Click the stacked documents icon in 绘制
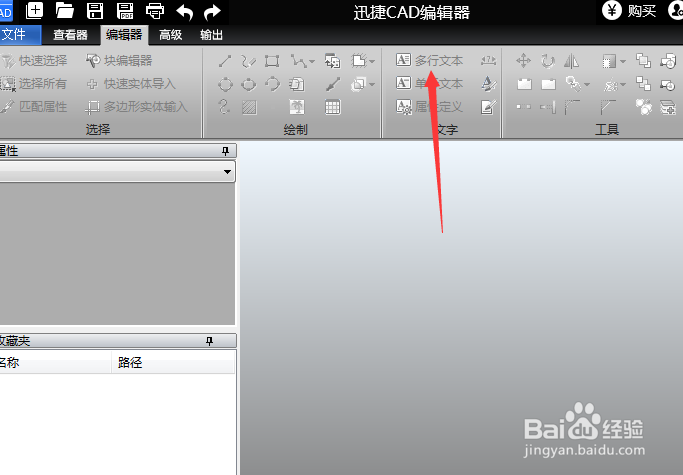 (297, 84)
